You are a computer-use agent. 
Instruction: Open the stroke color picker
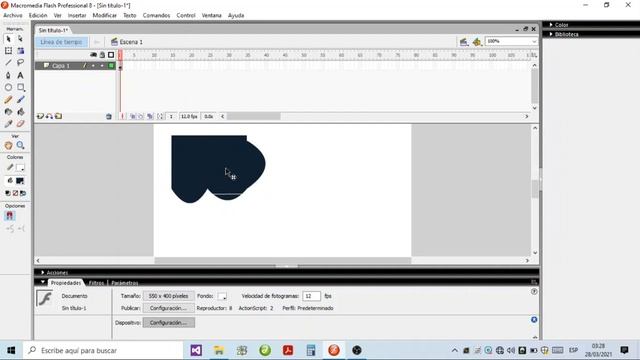coord(20,168)
